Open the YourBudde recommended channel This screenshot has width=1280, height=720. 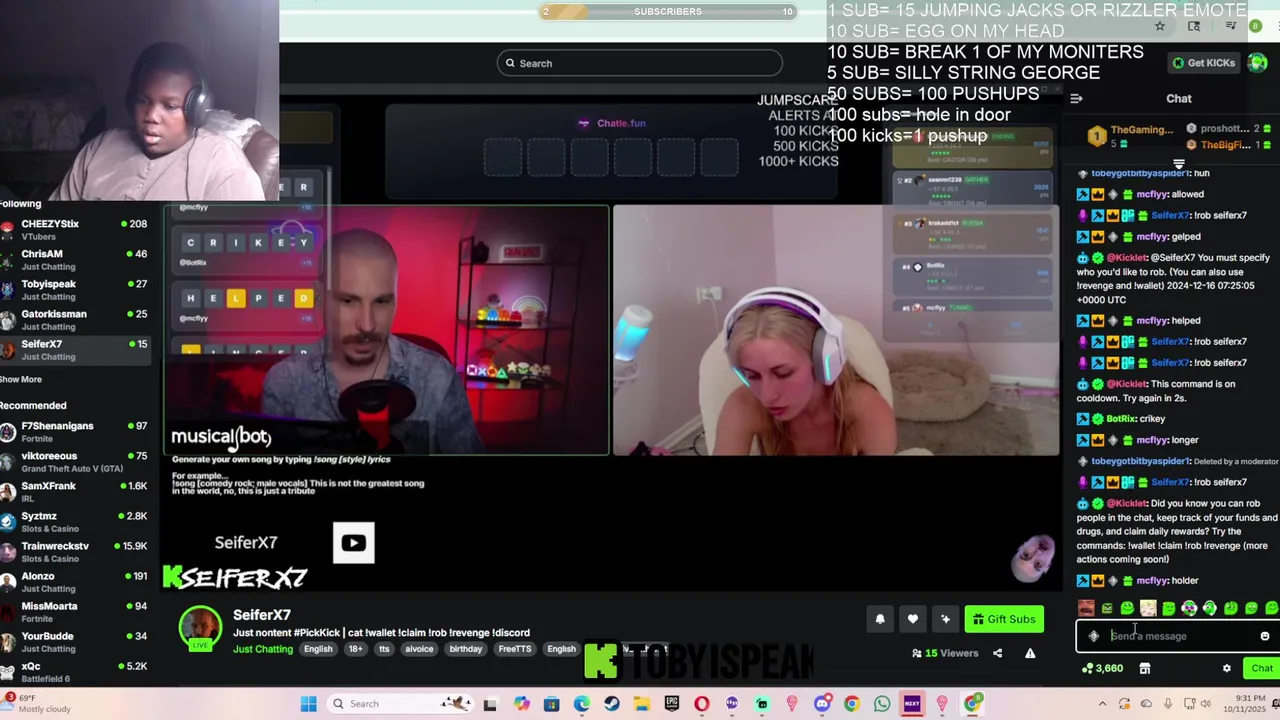point(75,642)
